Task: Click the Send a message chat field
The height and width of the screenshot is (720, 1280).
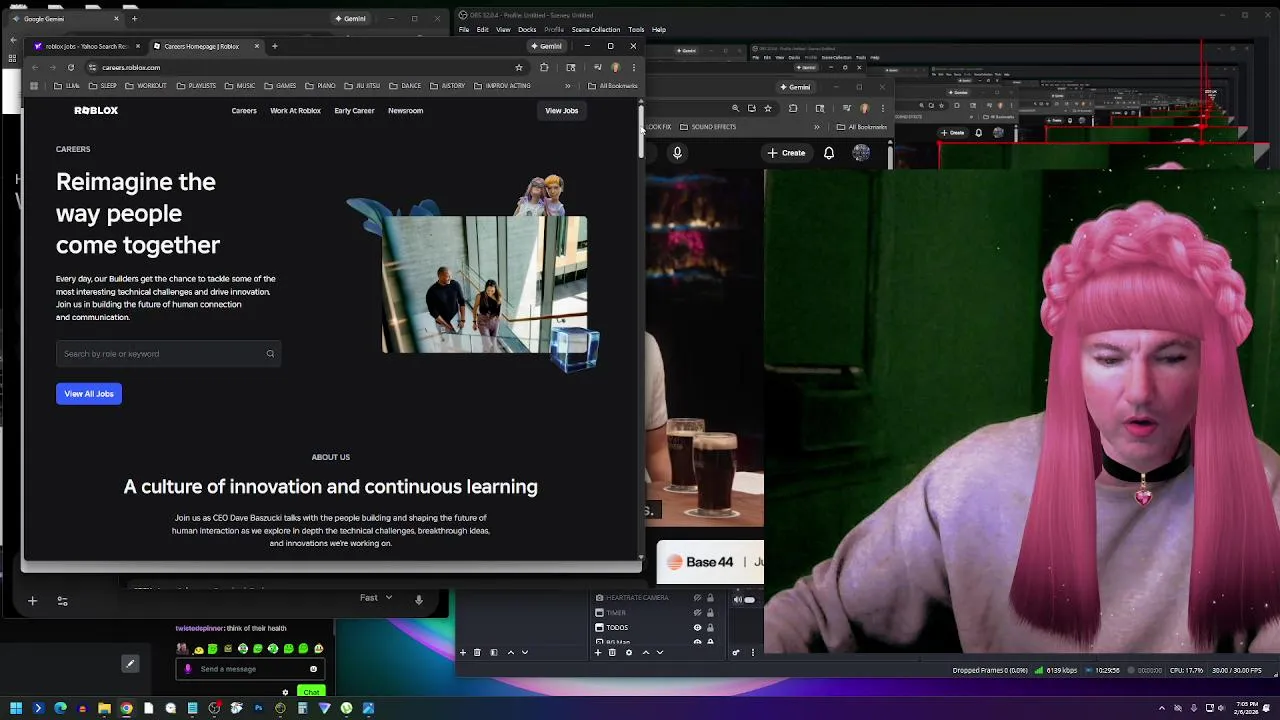Action: point(249,669)
